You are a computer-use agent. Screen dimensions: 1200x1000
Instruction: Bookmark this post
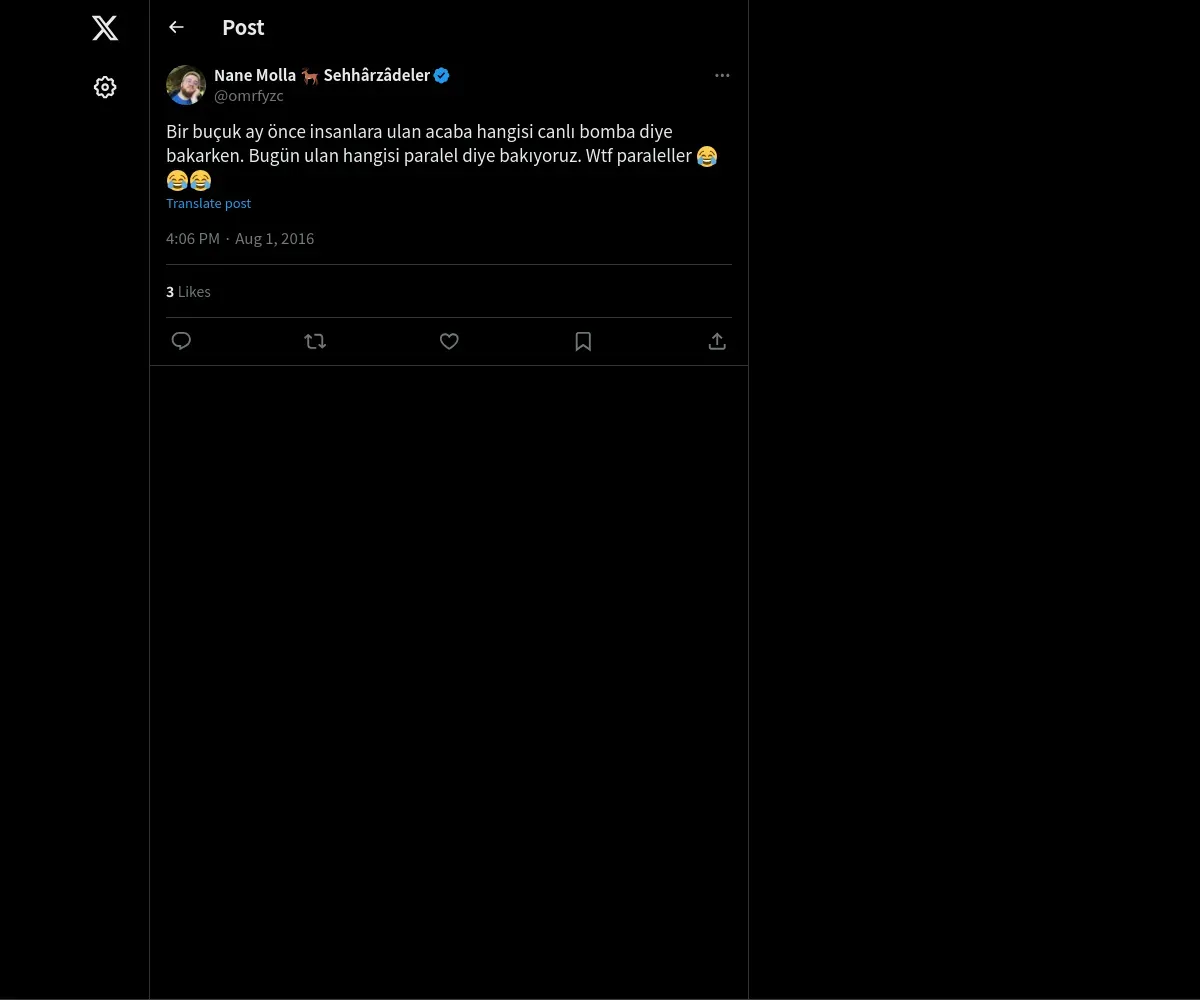[583, 341]
